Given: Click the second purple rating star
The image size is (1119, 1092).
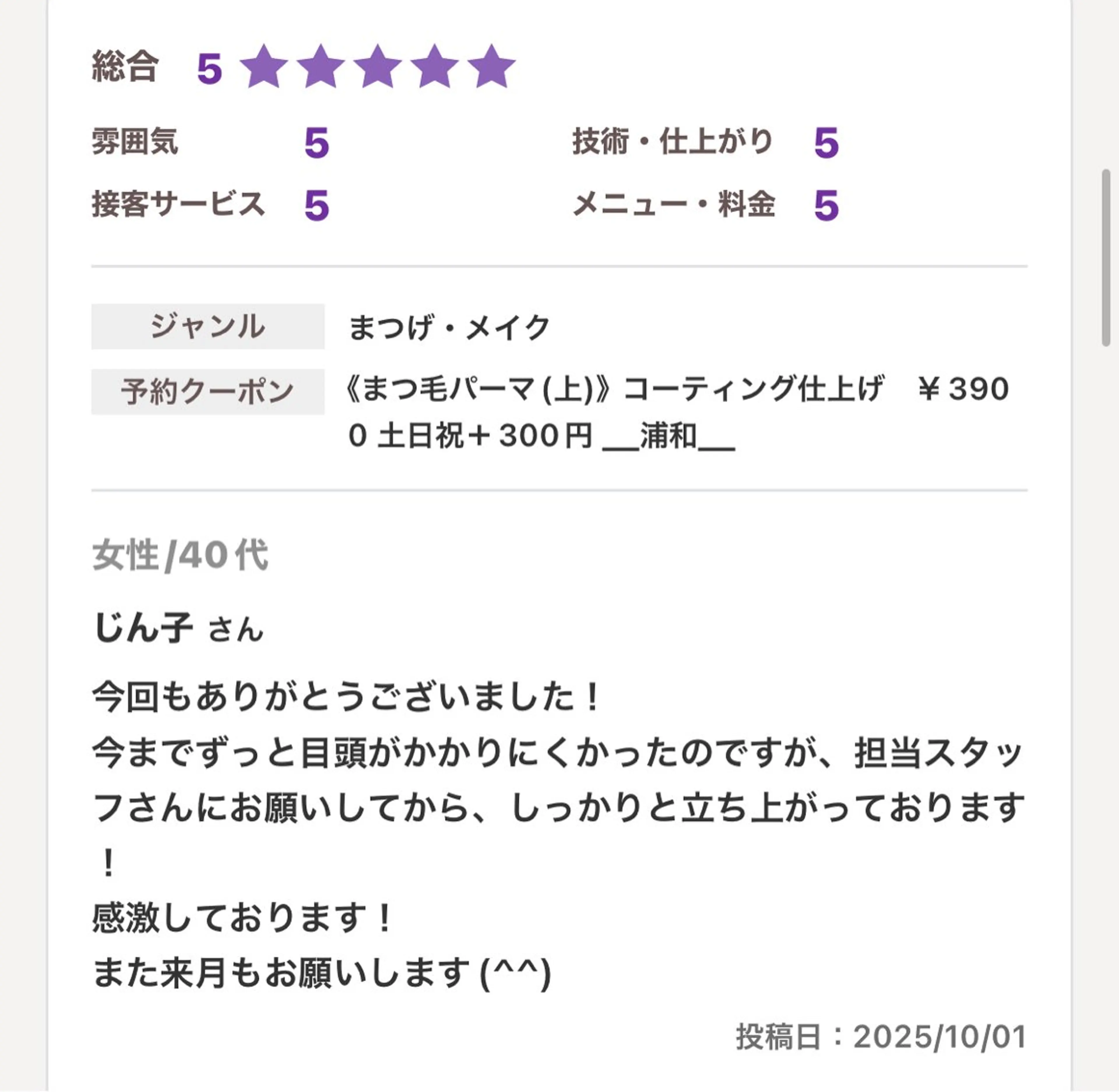Looking at the screenshot, I should click(320, 67).
